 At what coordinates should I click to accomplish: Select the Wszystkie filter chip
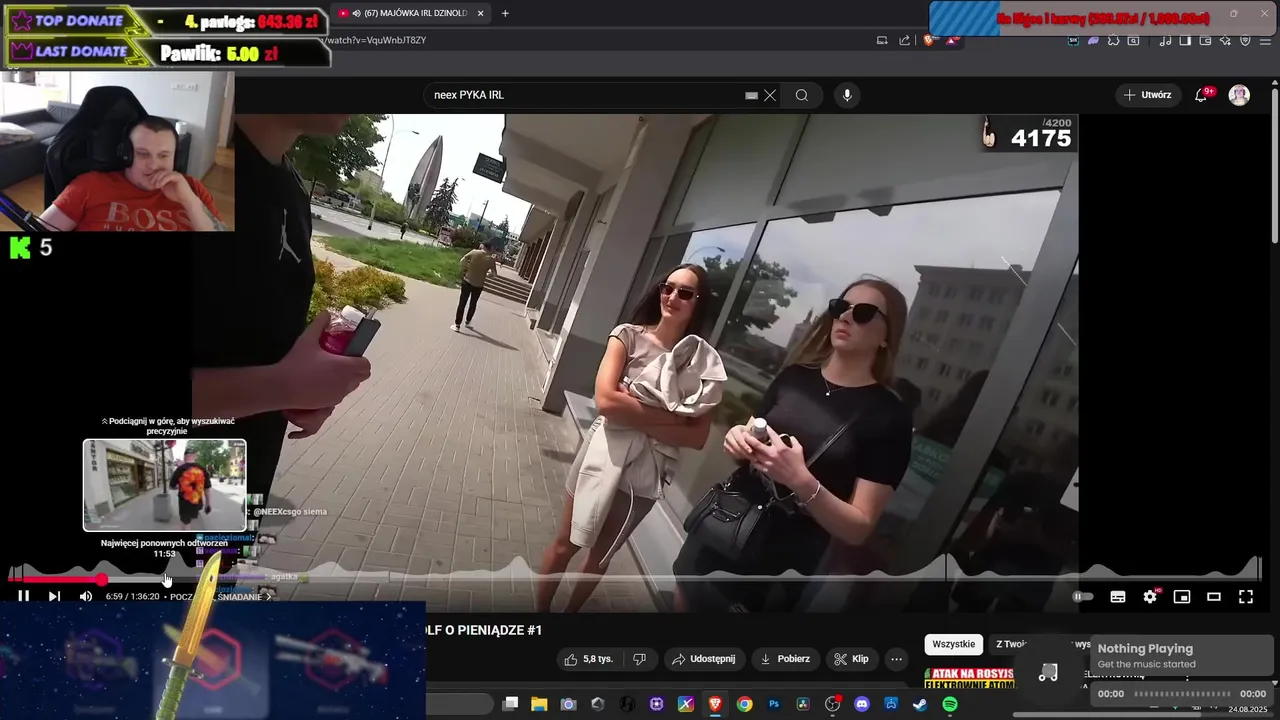(953, 645)
